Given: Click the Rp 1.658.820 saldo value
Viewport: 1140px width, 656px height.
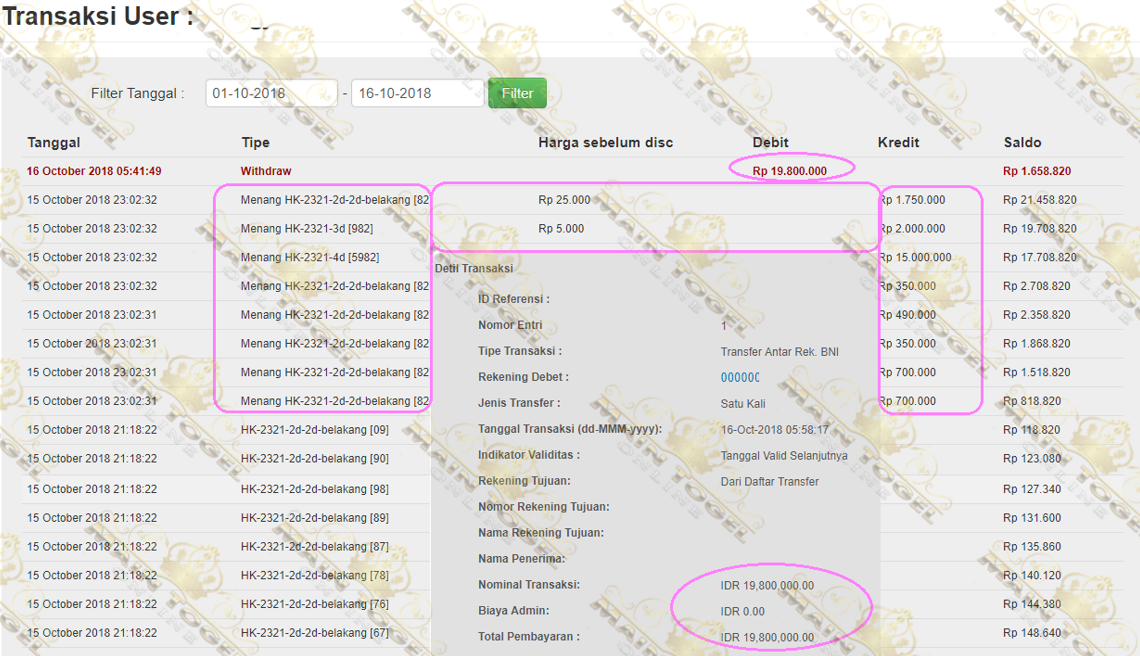Looking at the screenshot, I should point(1036,171).
